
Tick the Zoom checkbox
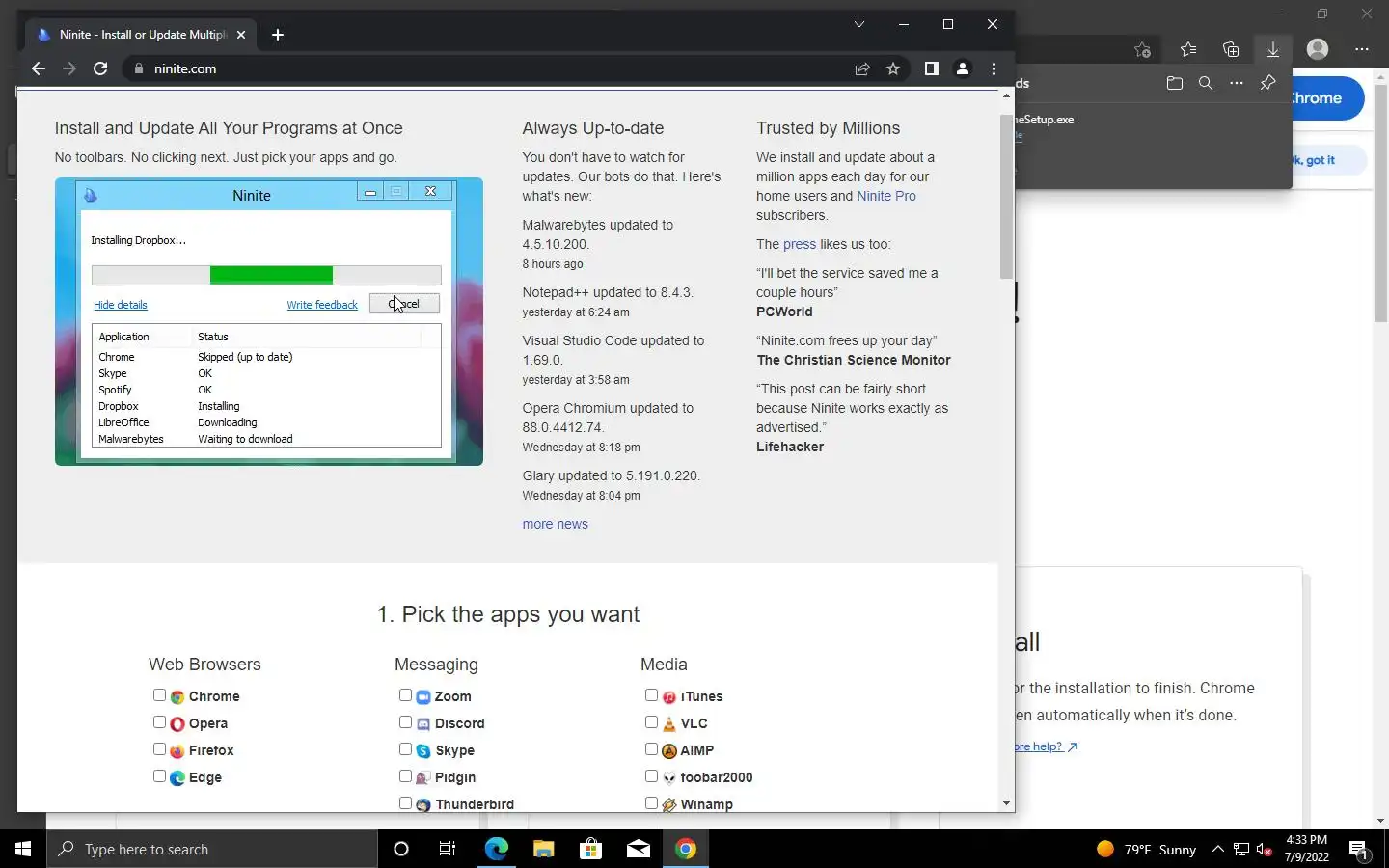(x=405, y=695)
